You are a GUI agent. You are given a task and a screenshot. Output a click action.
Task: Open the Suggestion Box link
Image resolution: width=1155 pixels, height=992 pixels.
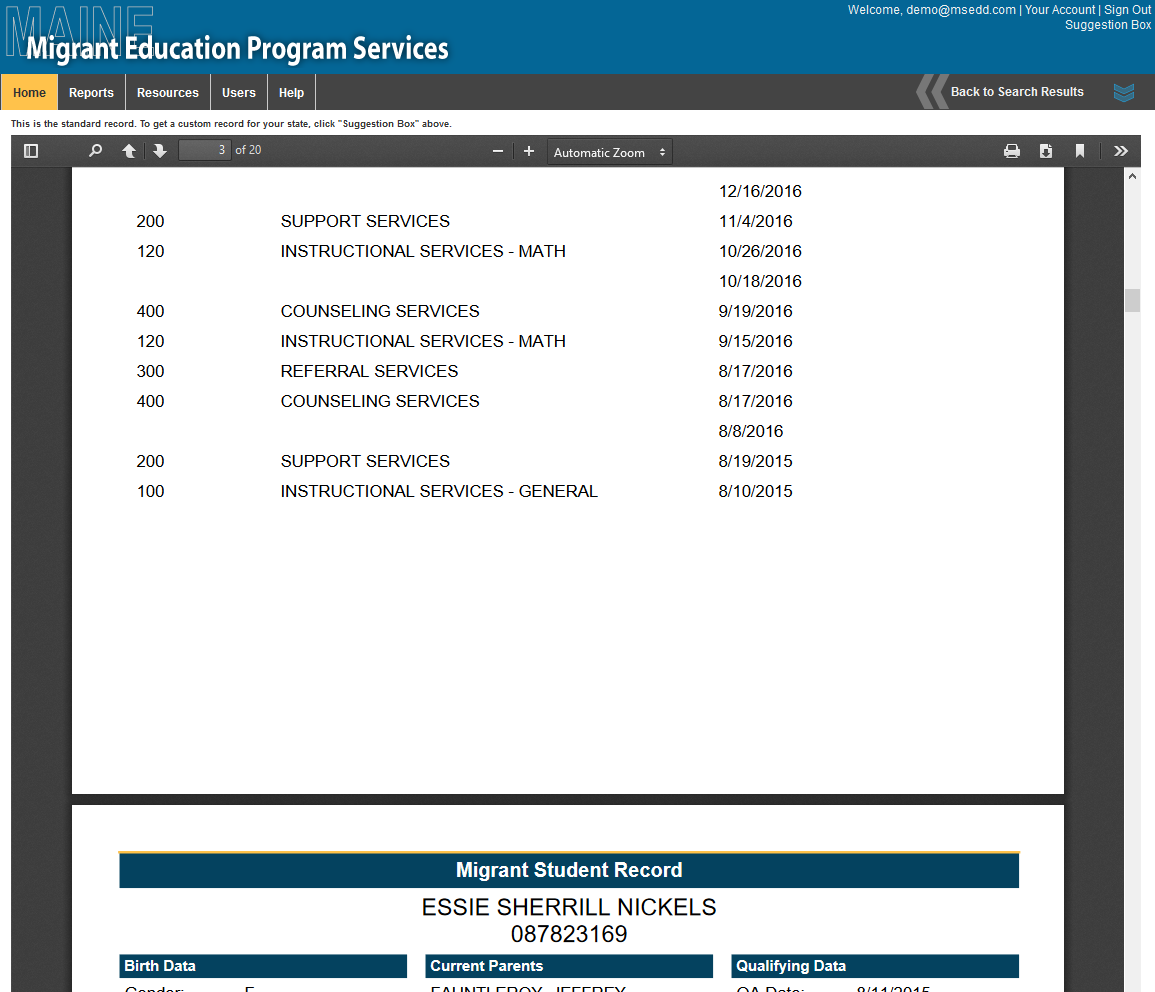(1107, 24)
